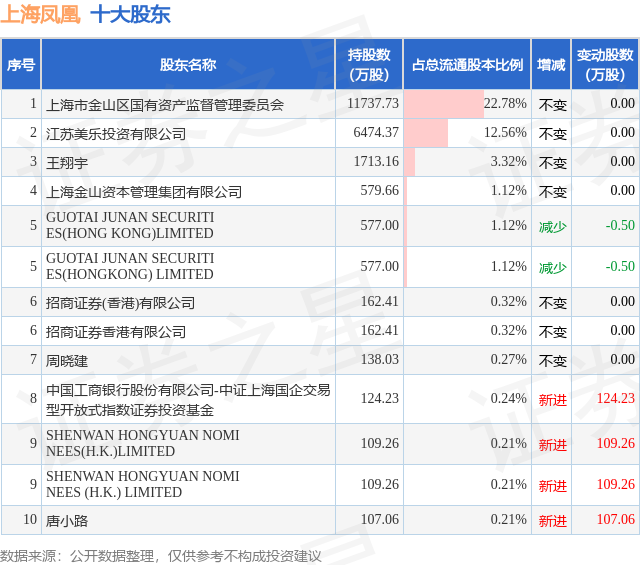Click the 138.03 holding value
The width and height of the screenshot is (640, 565).
click(x=379, y=359)
